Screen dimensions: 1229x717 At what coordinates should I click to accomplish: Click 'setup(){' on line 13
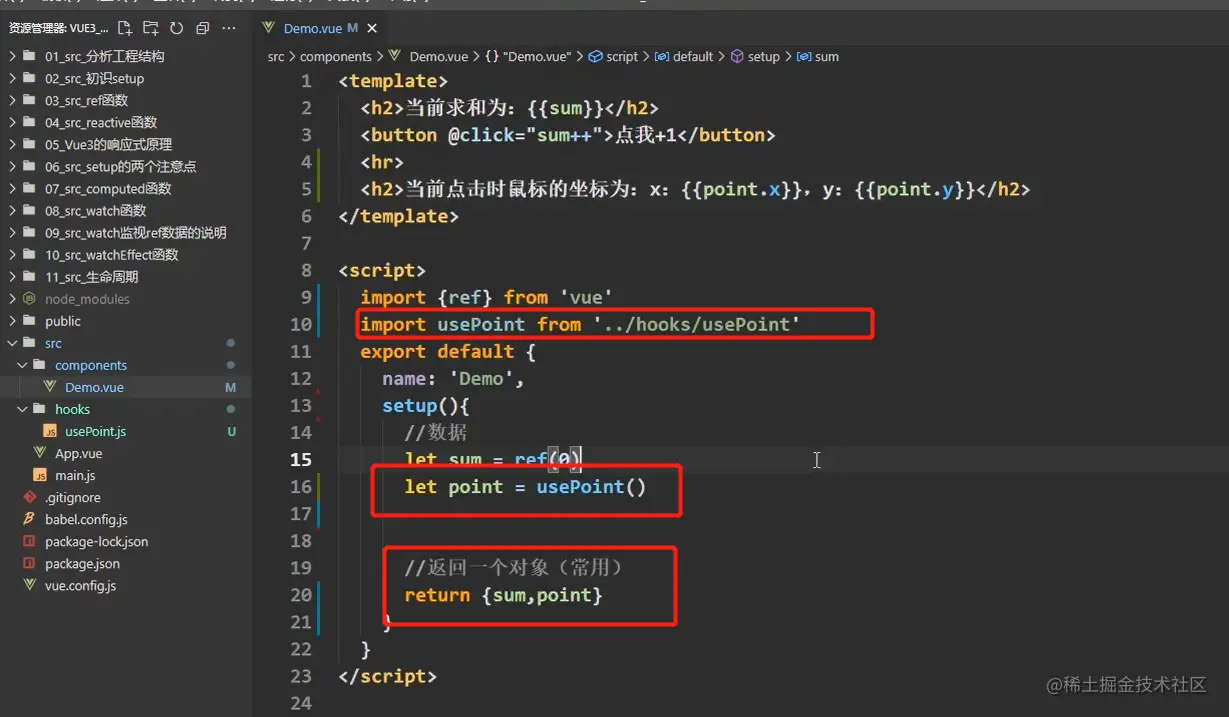coord(426,406)
